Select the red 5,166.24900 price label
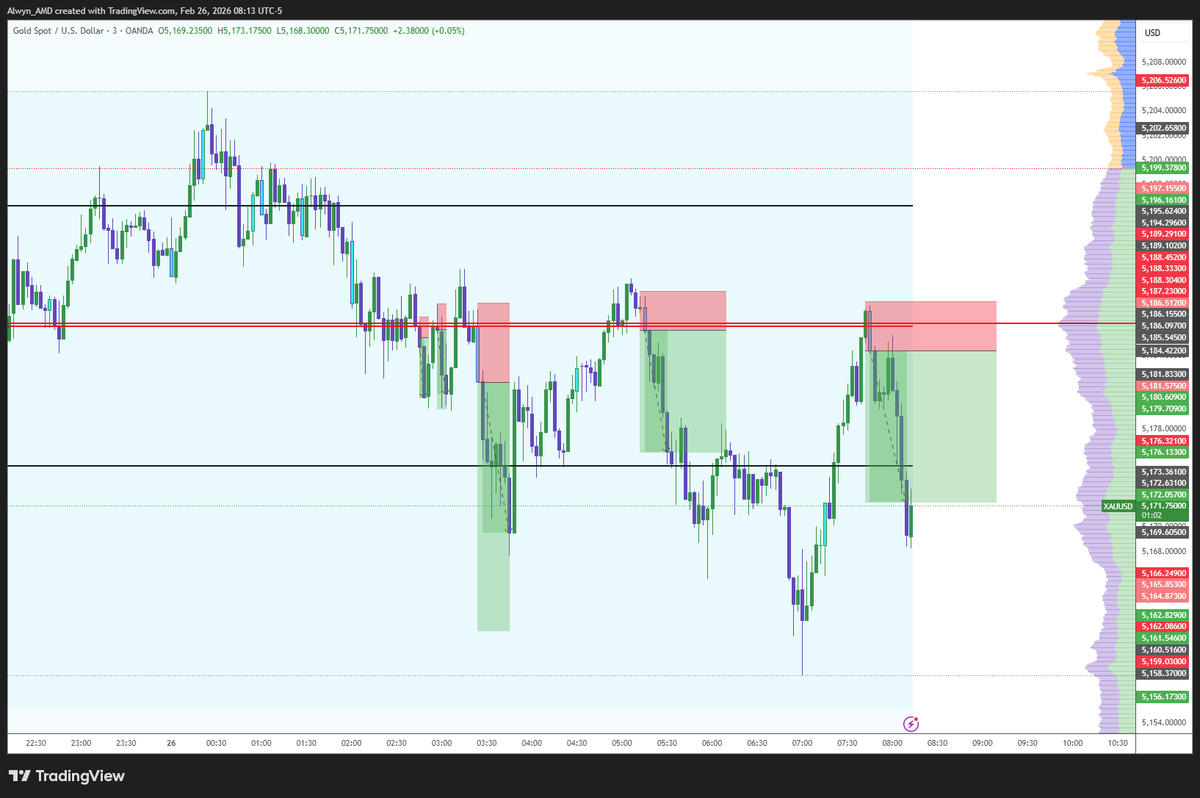 (1163, 572)
